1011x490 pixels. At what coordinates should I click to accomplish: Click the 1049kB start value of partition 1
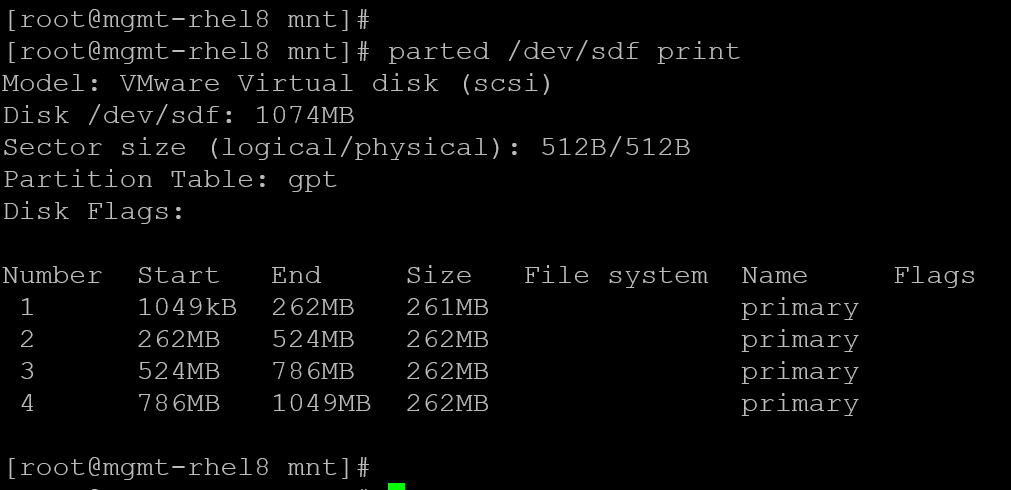[178, 308]
